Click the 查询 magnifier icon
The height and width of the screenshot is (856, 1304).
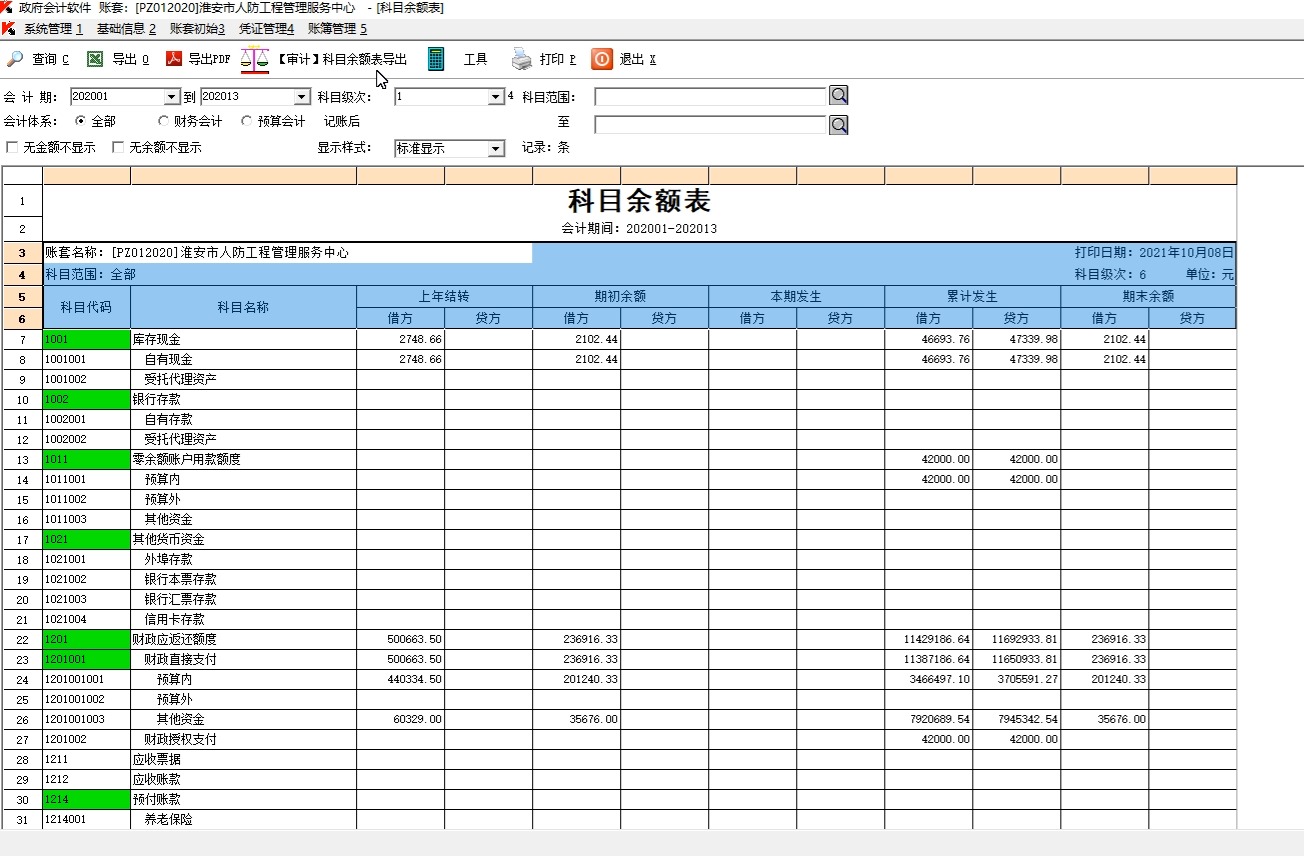(x=15, y=59)
